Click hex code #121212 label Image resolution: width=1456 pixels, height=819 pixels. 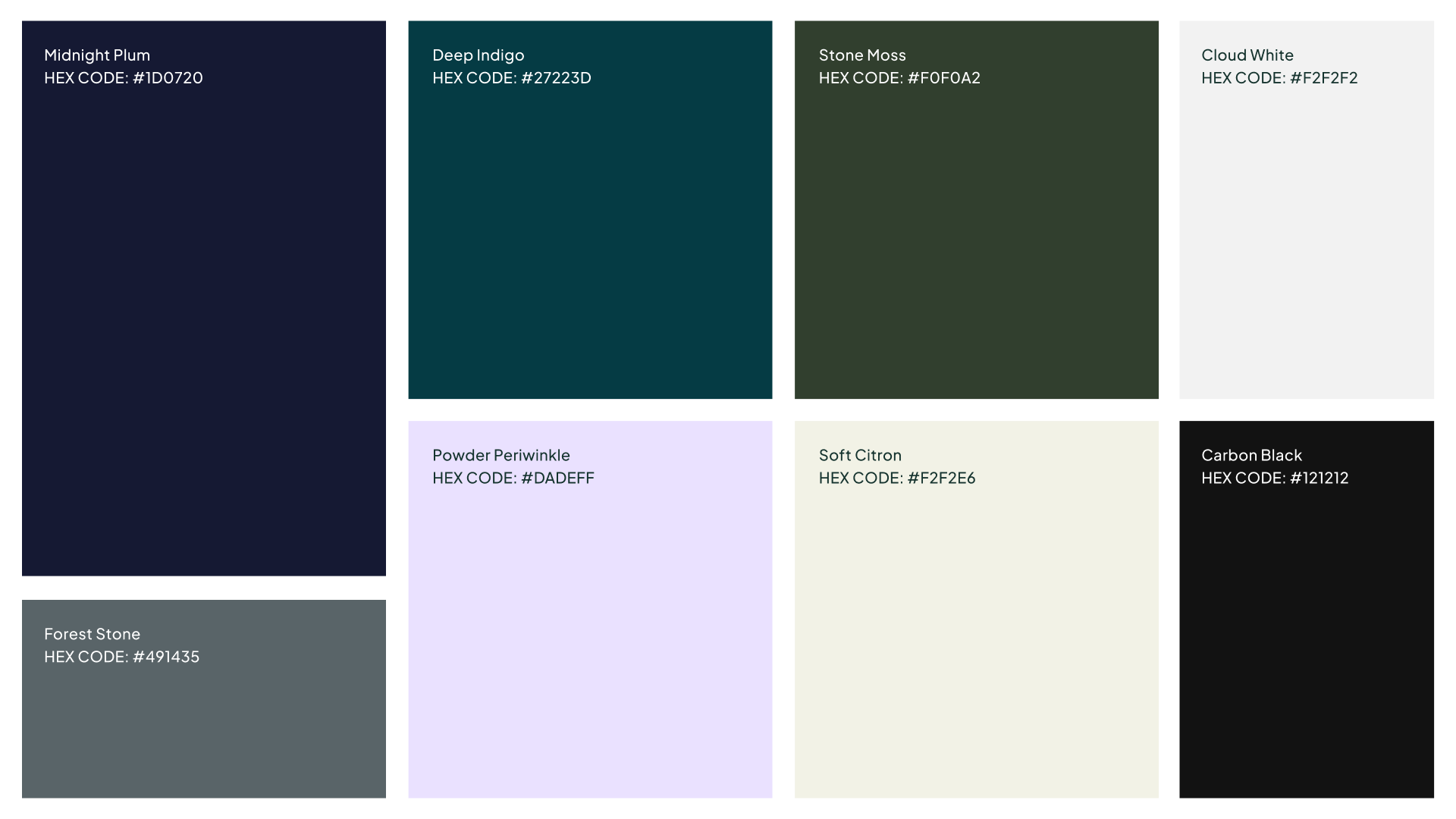click(1275, 479)
